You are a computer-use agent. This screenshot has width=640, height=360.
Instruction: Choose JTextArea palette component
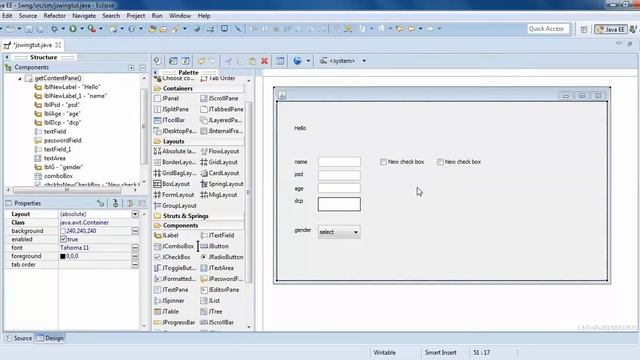coord(217,268)
